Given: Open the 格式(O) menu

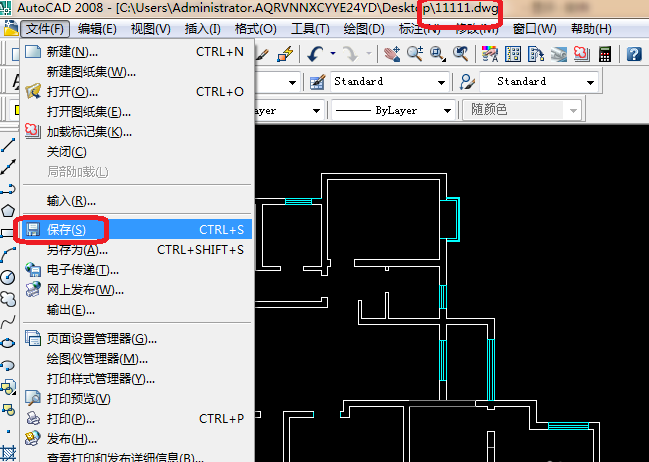Looking at the screenshot, I should [x=255, y=29].
